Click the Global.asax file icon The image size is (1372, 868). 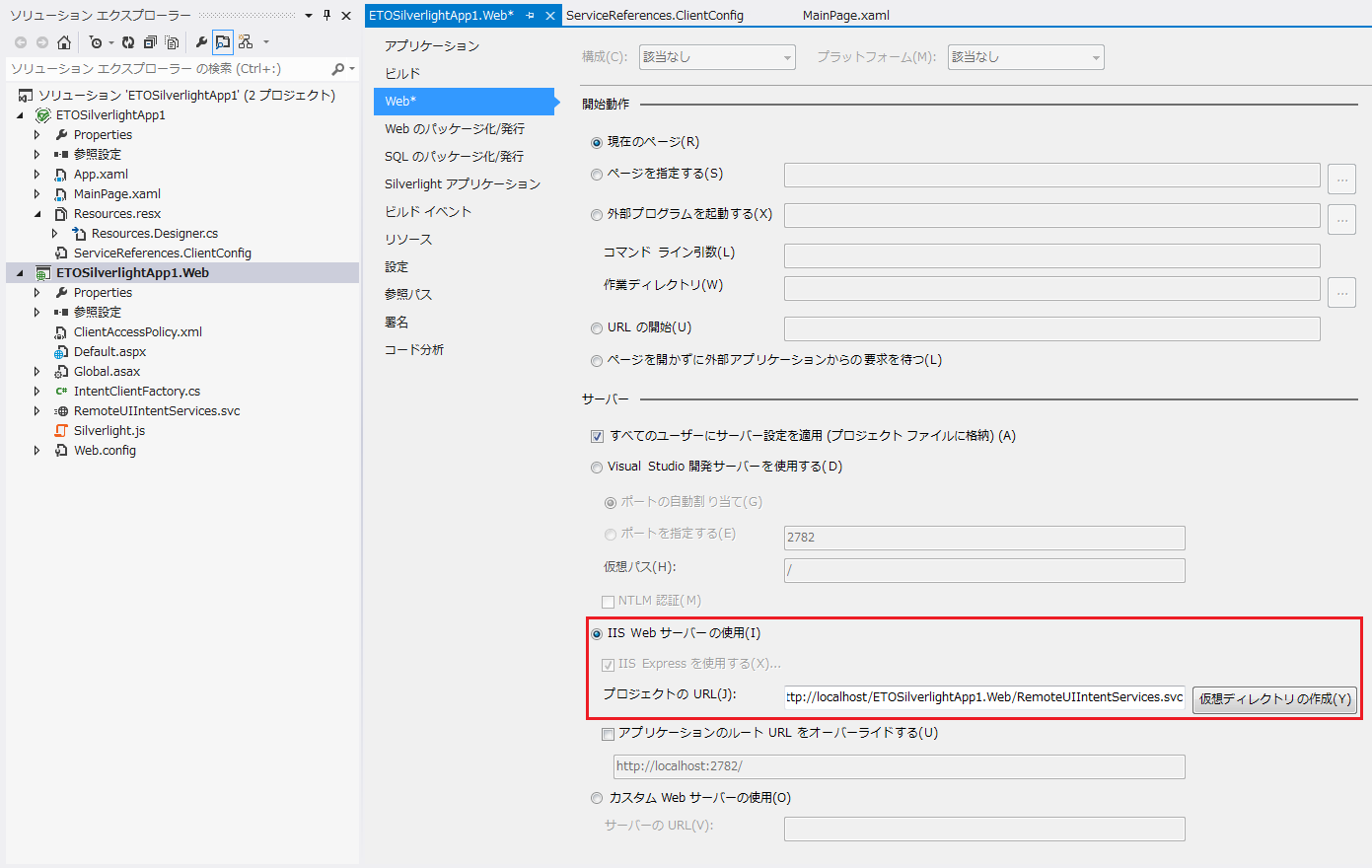click(x=61, y=372)
